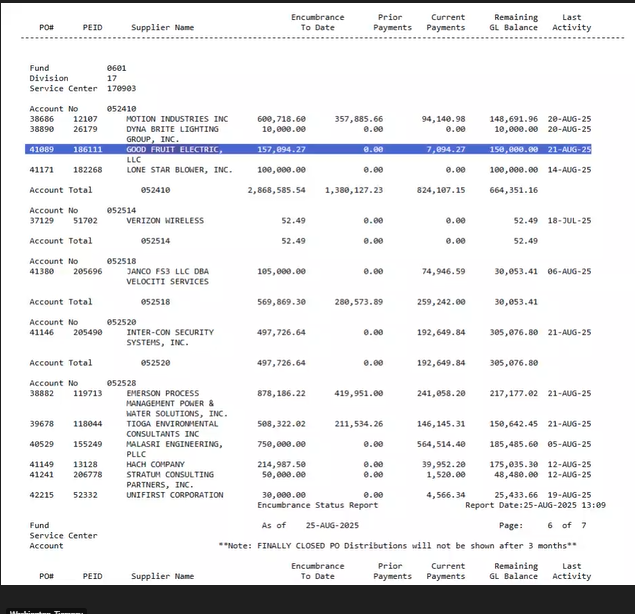Select UNIFIRST CORPORATION supplier name
The image size is (635, 614).
coord(175,495)
